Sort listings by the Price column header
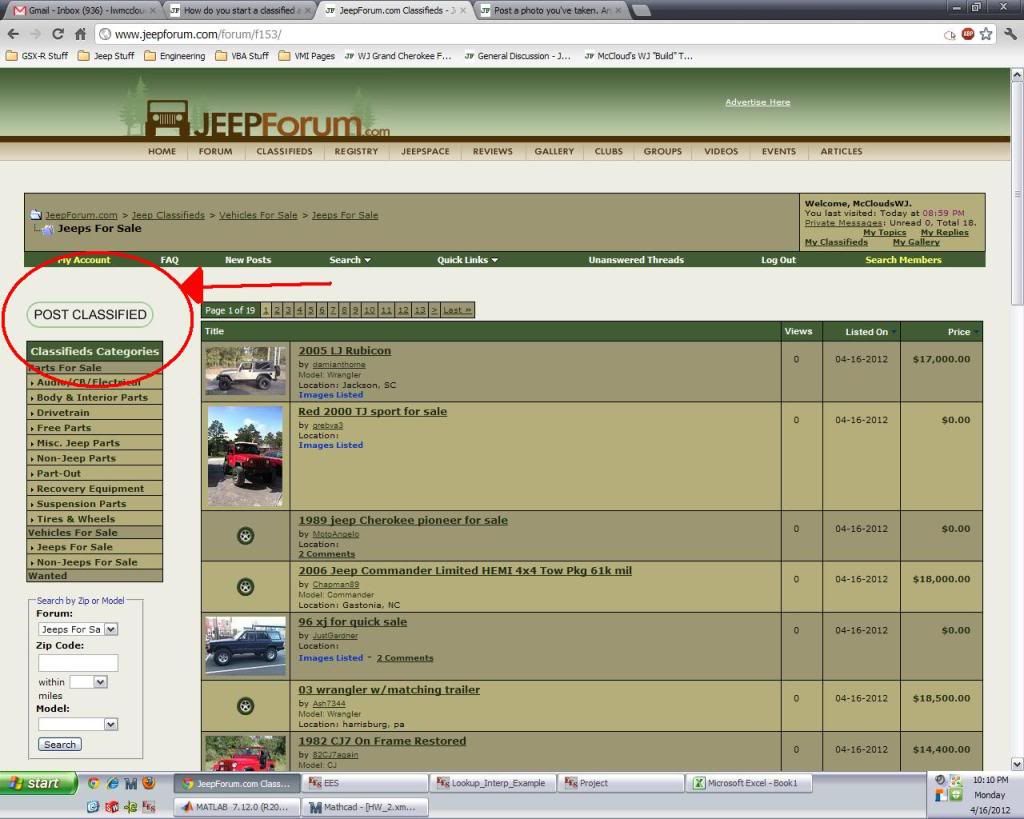The width and height of the screenshot is (1024, 819). coord(959,332)
